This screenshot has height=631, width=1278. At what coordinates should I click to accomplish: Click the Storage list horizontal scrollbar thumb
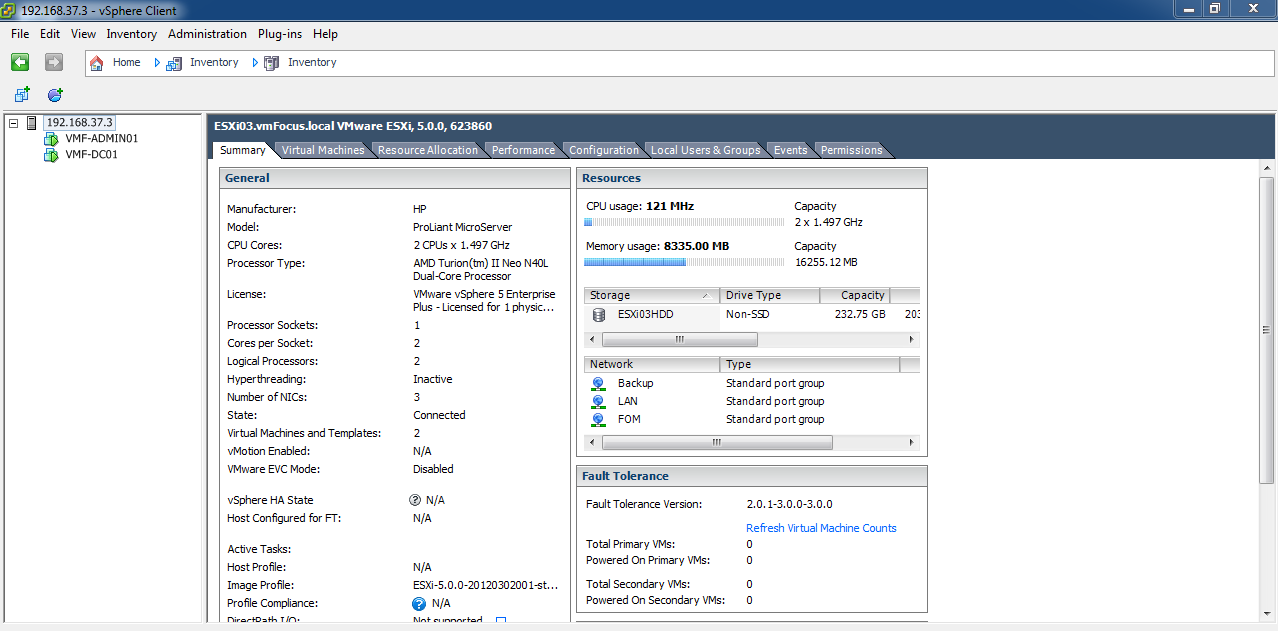tap(679, 339)
